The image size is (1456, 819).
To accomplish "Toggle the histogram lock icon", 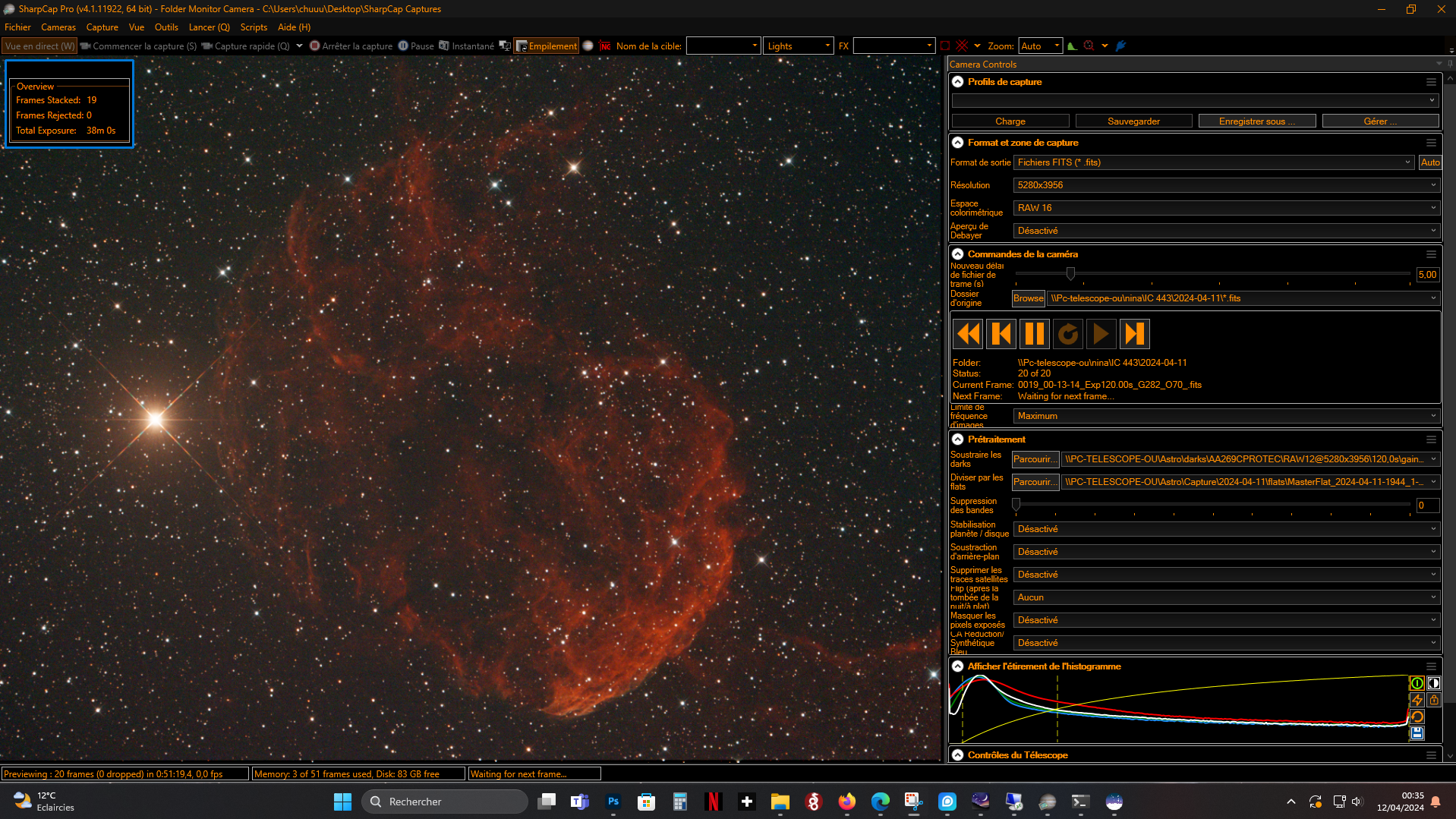I will point(1433,700).
